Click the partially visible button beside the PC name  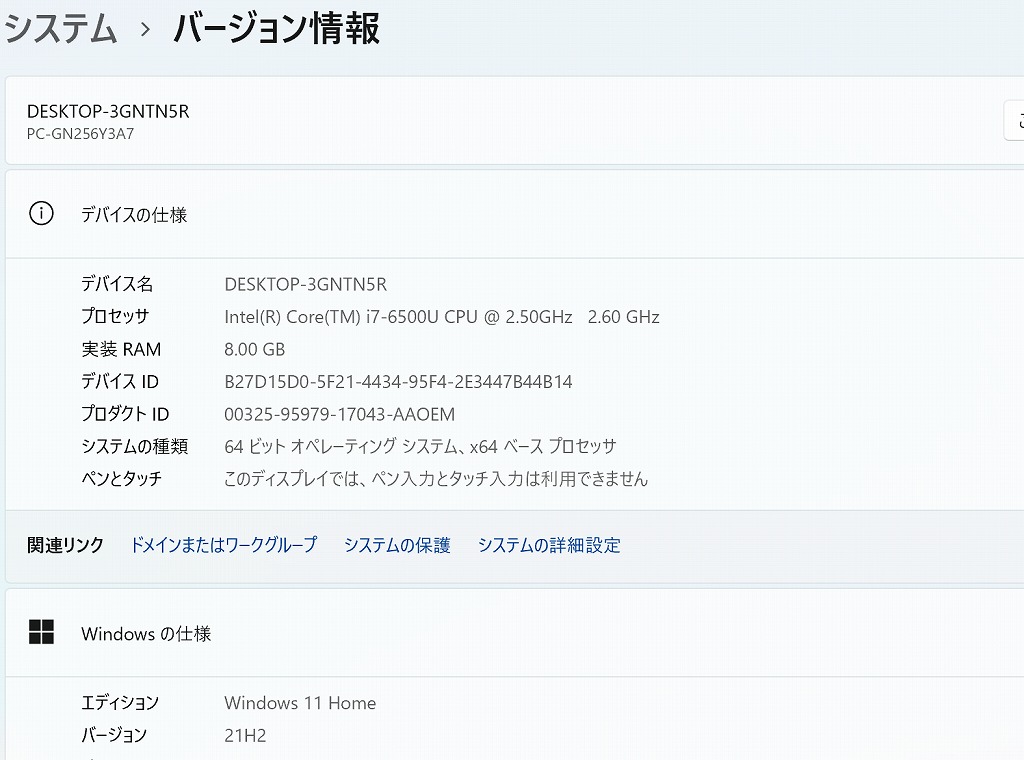pyautogui.click(x=1014, y=121)
